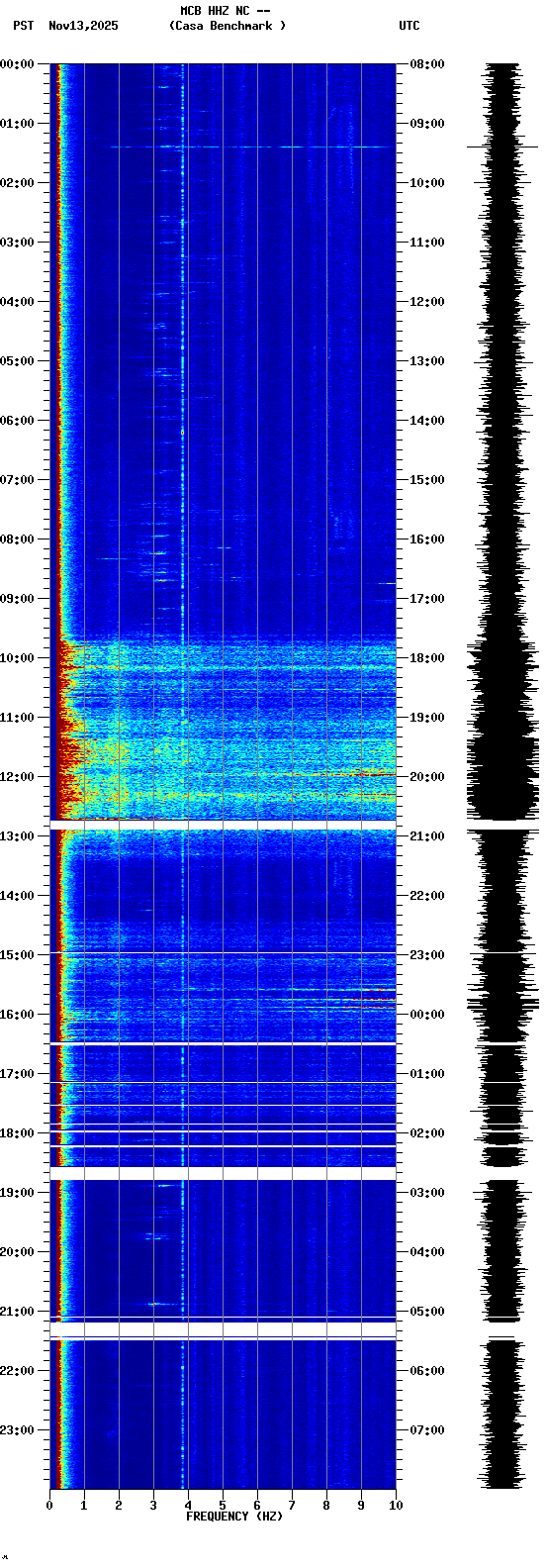Click the UTC time label '12:00'
Viewport: 546px width, 1568px height.
[427, 302]
